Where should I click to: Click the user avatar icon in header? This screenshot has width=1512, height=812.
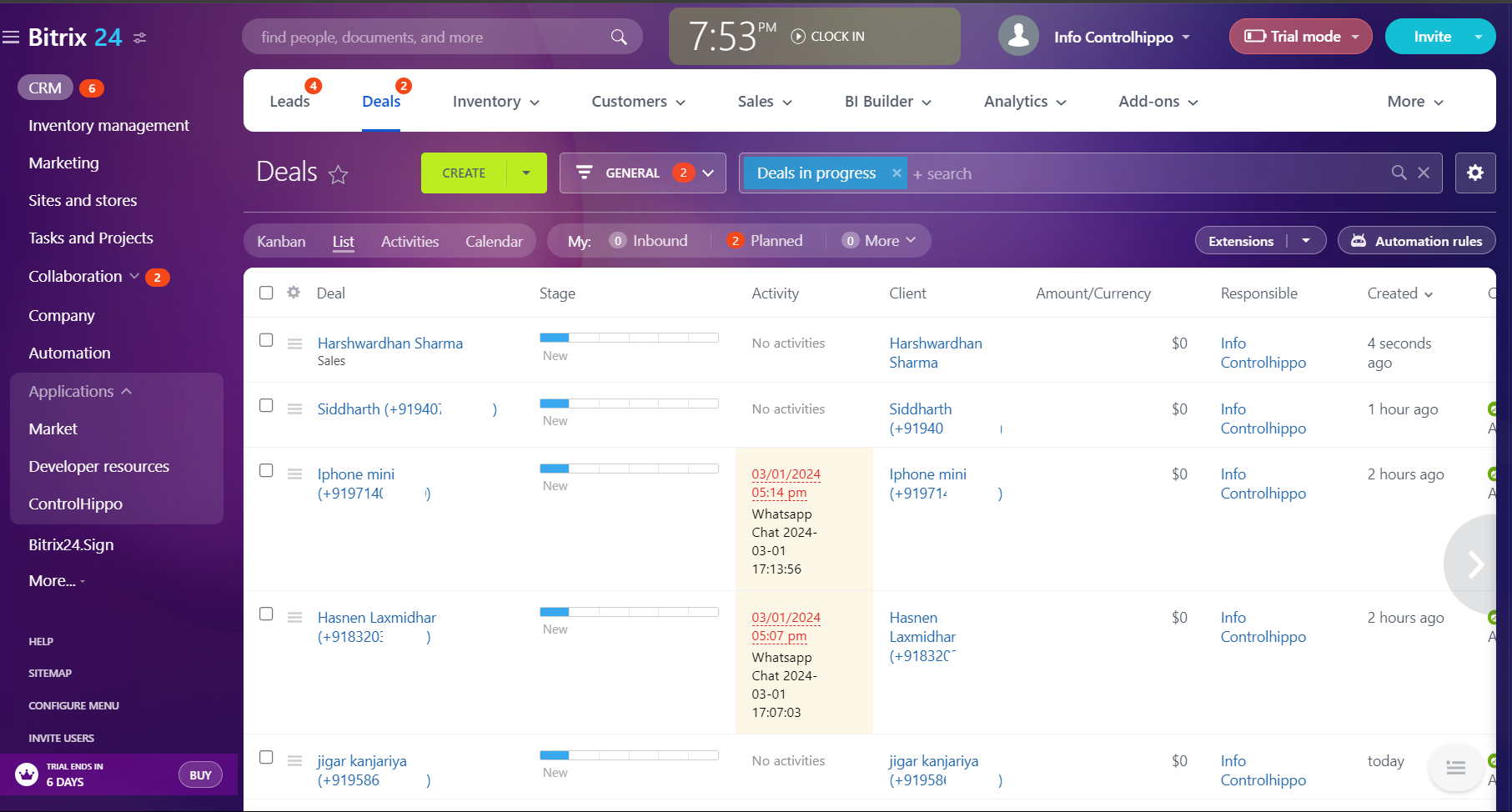[x=1017, y=36]
